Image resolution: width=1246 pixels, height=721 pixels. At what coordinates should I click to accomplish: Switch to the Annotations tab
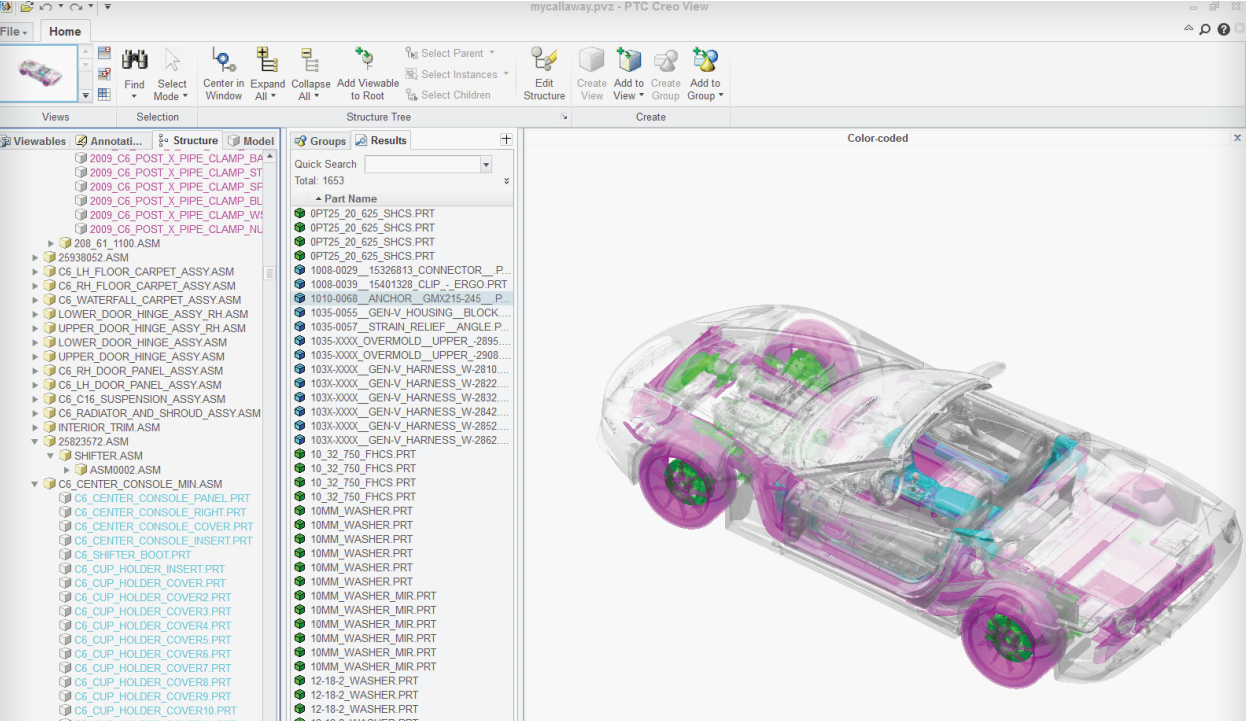coord(112,141)
